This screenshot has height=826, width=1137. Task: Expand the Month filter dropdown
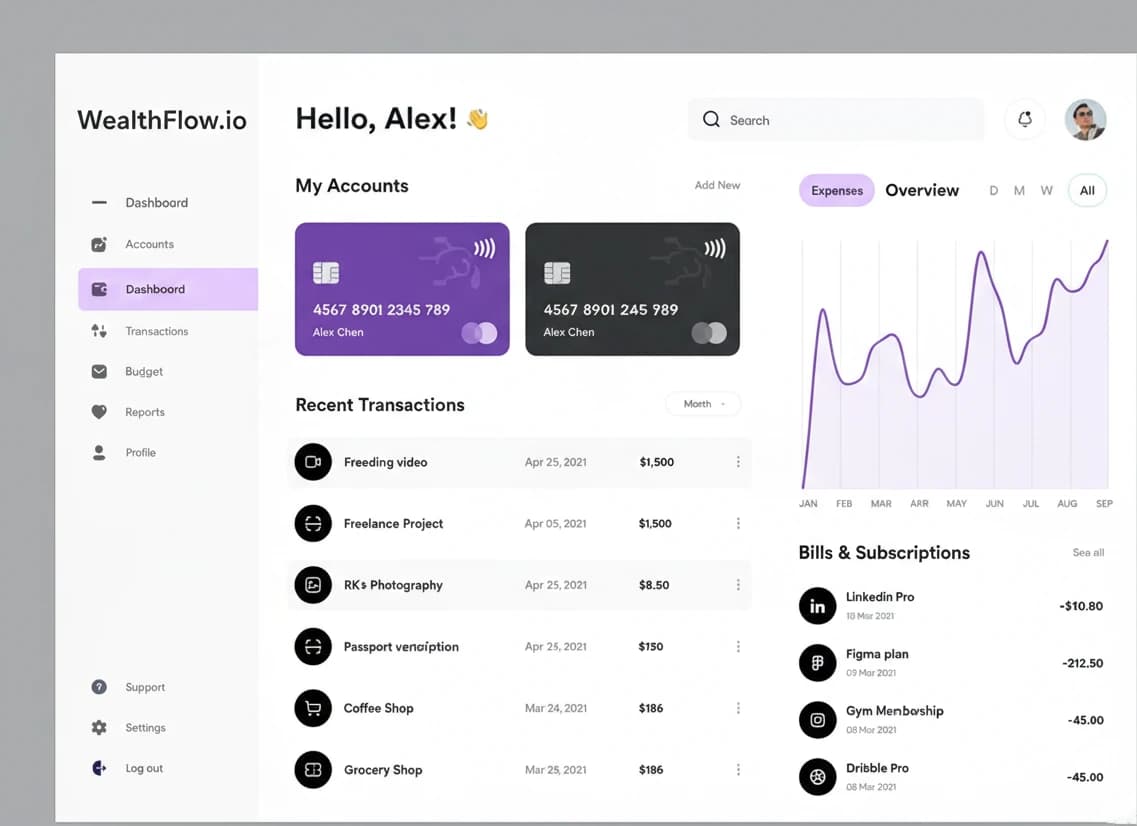click(x=703, y=404)
